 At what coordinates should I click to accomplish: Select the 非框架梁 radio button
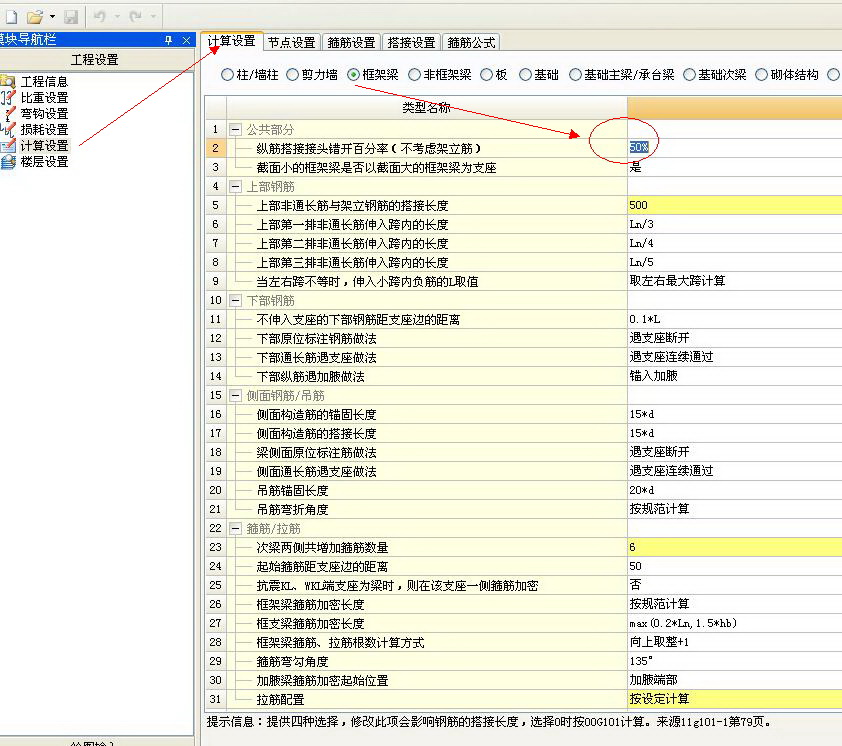(414, 75)
